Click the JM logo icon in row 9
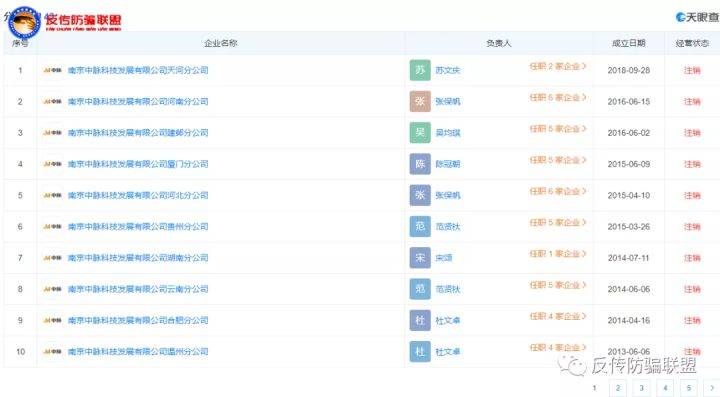Screen dimensions: 720x397 [x=52, y=320]
